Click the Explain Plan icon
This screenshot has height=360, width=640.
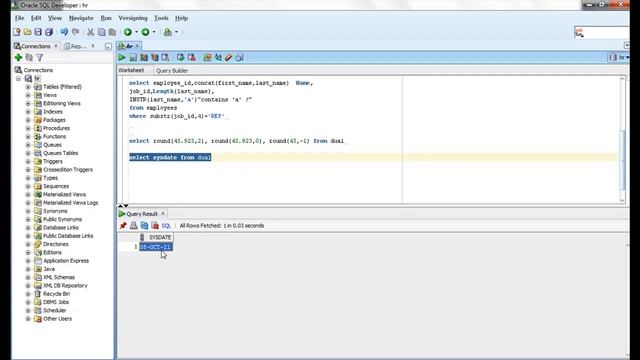click(144, 58)
